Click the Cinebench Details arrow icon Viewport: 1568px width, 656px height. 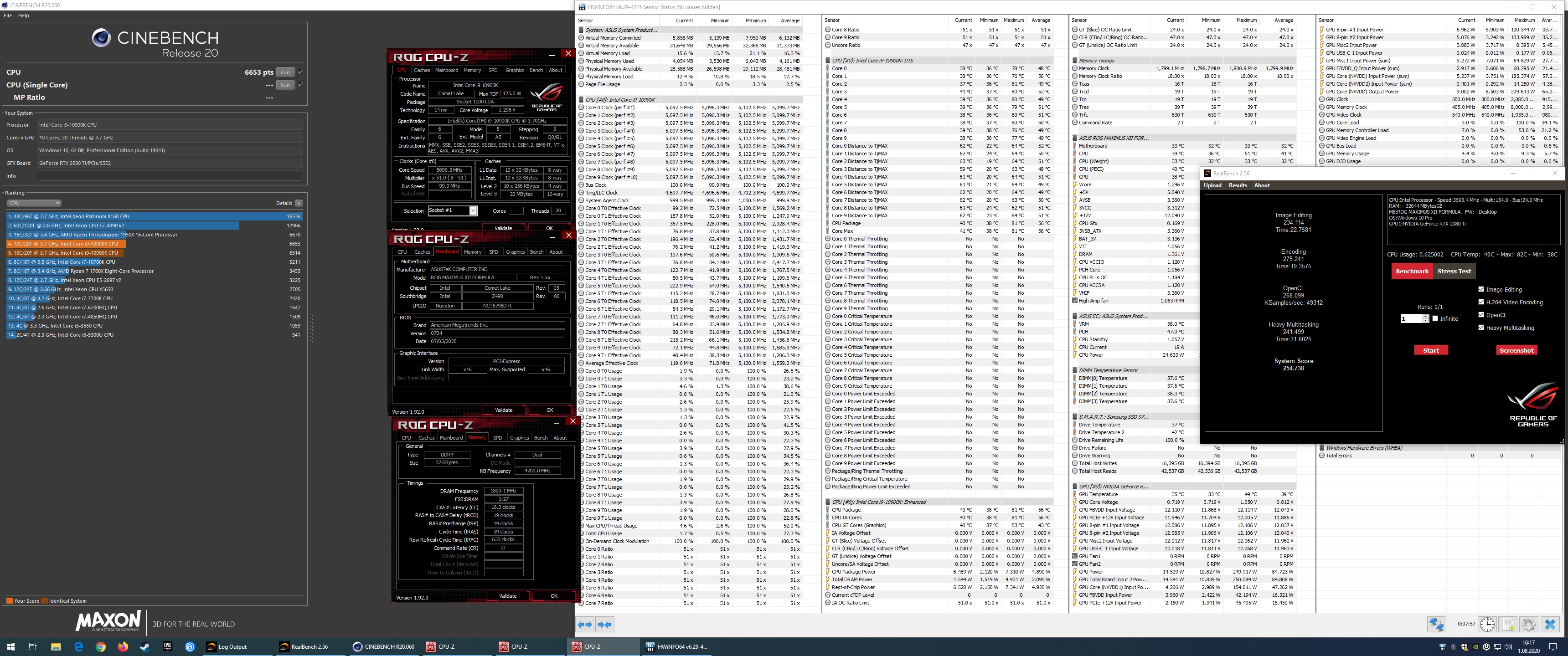(x=299, y=203)
